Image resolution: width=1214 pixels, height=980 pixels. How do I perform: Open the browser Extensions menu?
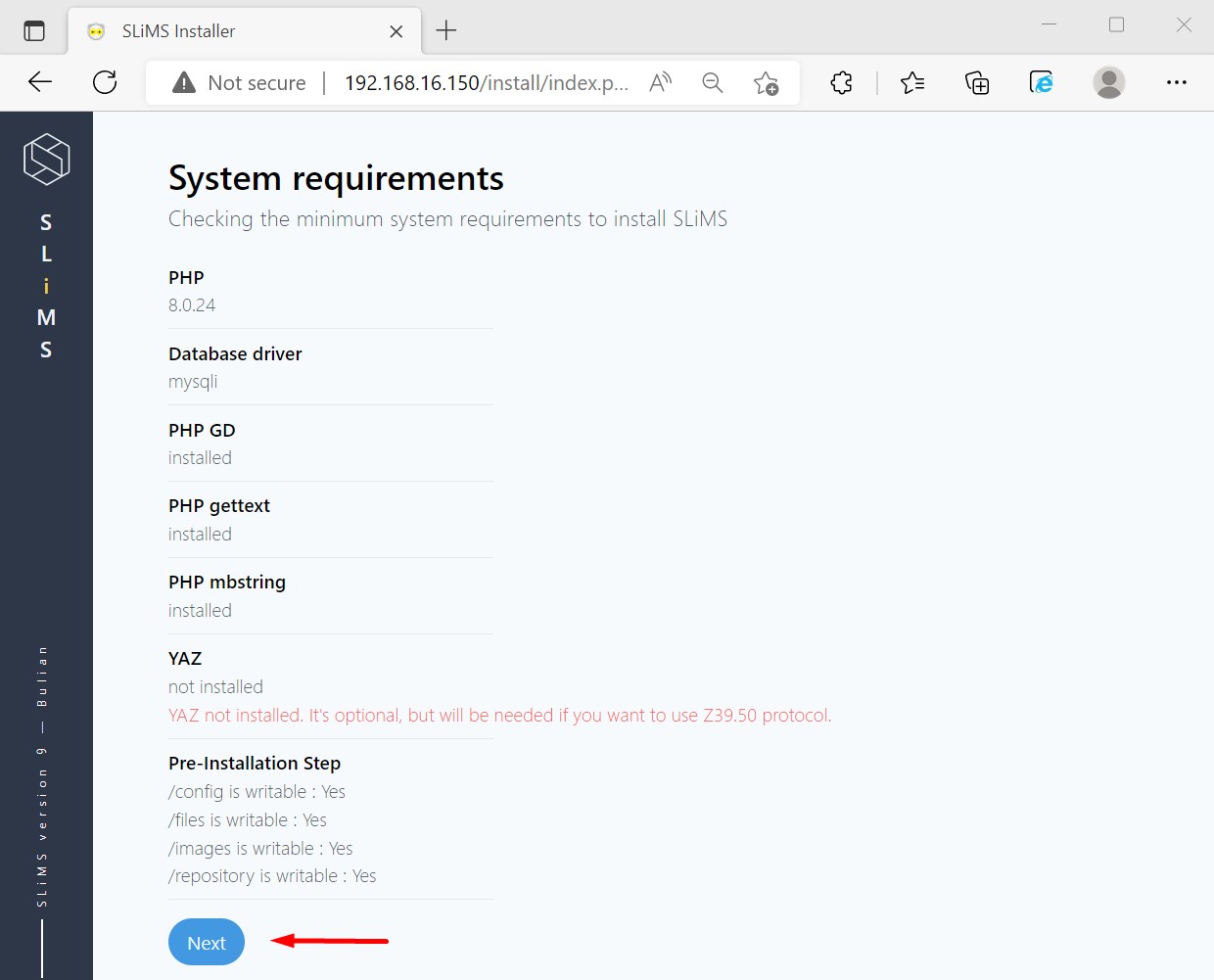(x=841, y=83)
